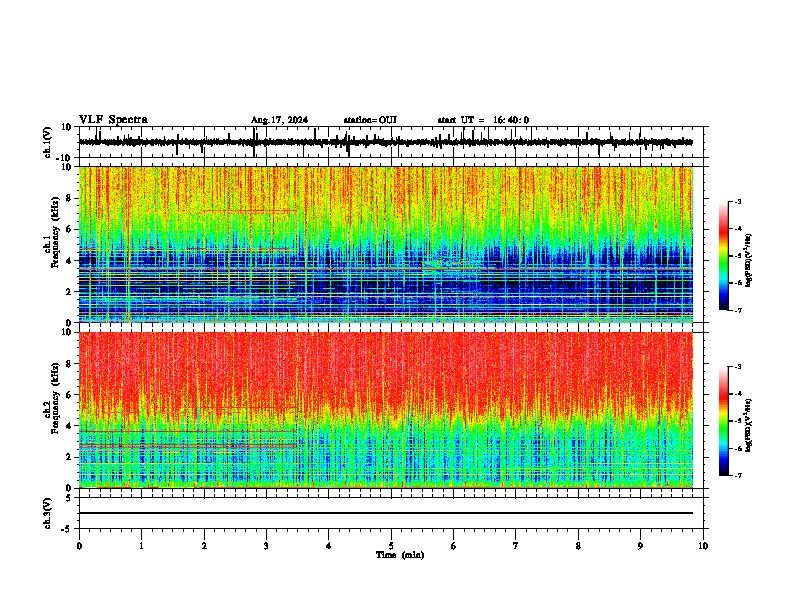This screenshot has width=792, height=612.
Task: Click the ch.1 voltage waveform strip
Action: tap(386, 142)
